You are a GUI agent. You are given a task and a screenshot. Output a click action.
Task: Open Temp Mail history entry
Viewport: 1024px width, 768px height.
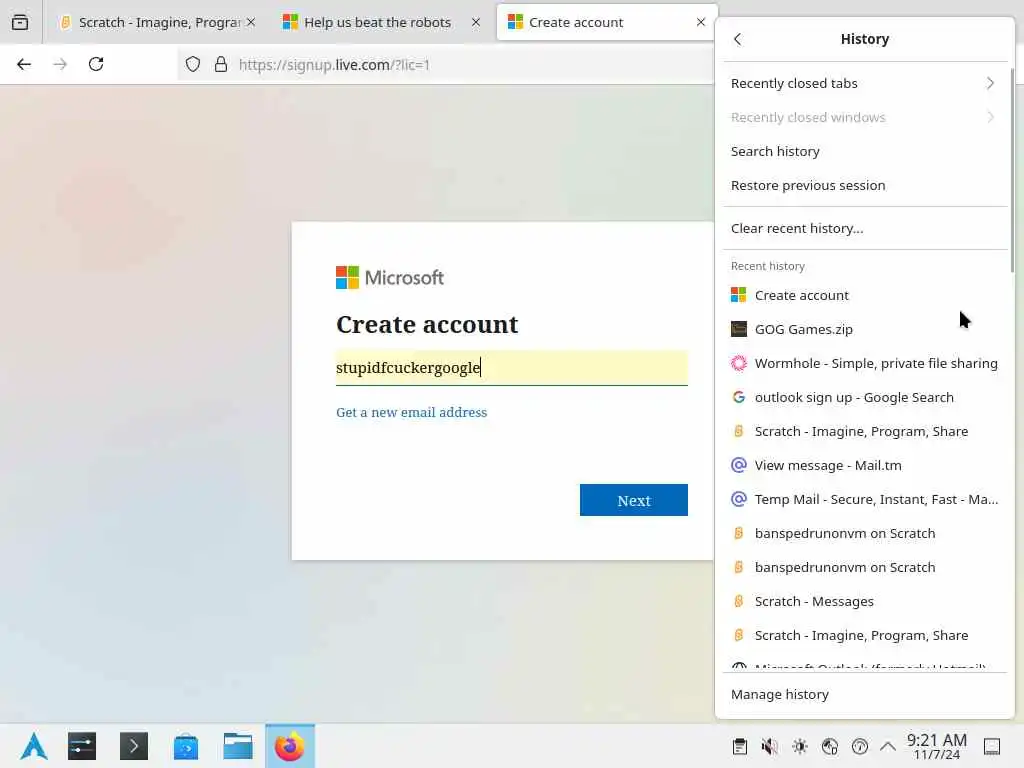864,499
